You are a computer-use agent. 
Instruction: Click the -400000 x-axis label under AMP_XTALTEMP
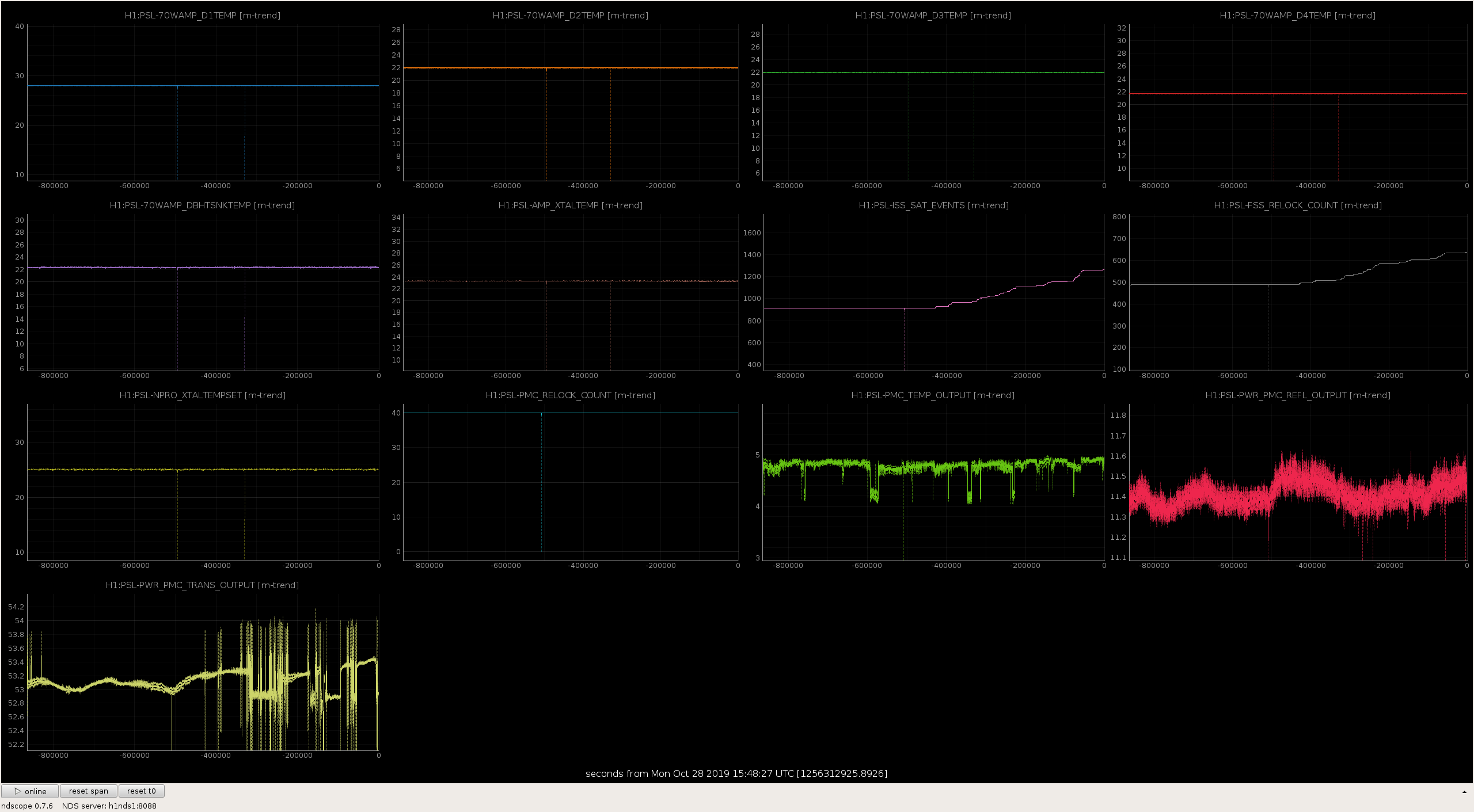click(583, 376)
